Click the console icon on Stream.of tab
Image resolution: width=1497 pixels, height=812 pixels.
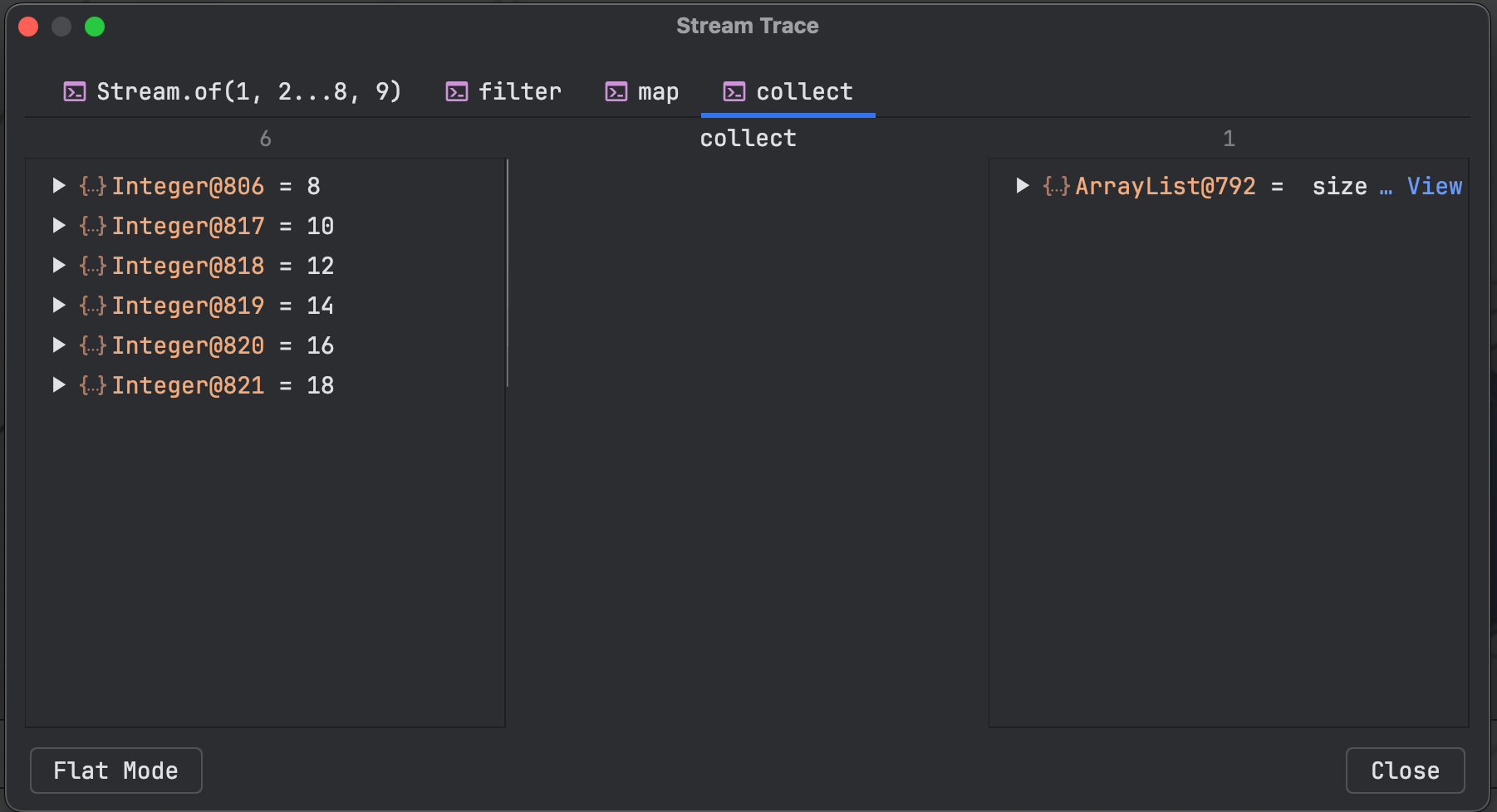coord(75,91)
